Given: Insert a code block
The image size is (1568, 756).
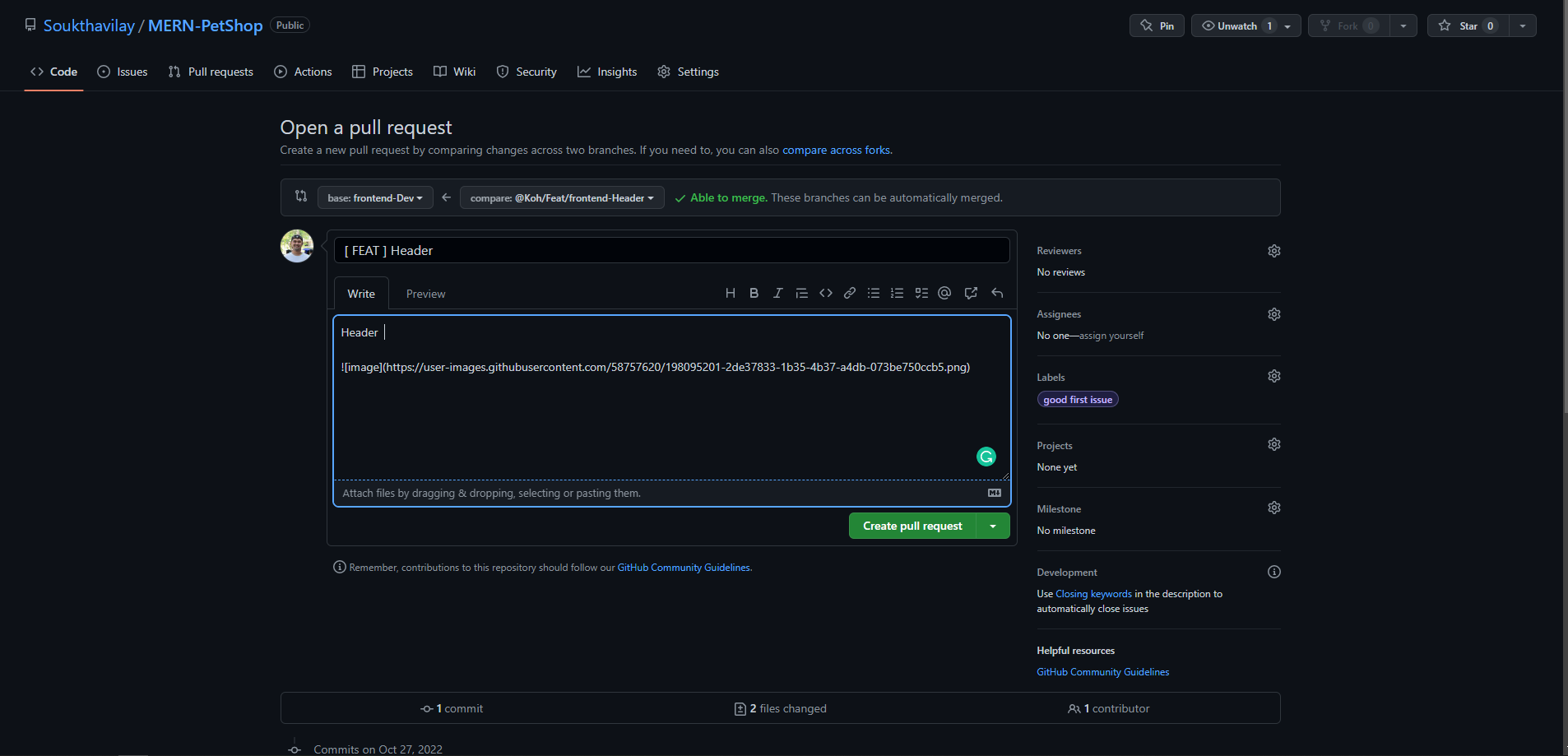Looking at the screenshot, I should [826, 292].
